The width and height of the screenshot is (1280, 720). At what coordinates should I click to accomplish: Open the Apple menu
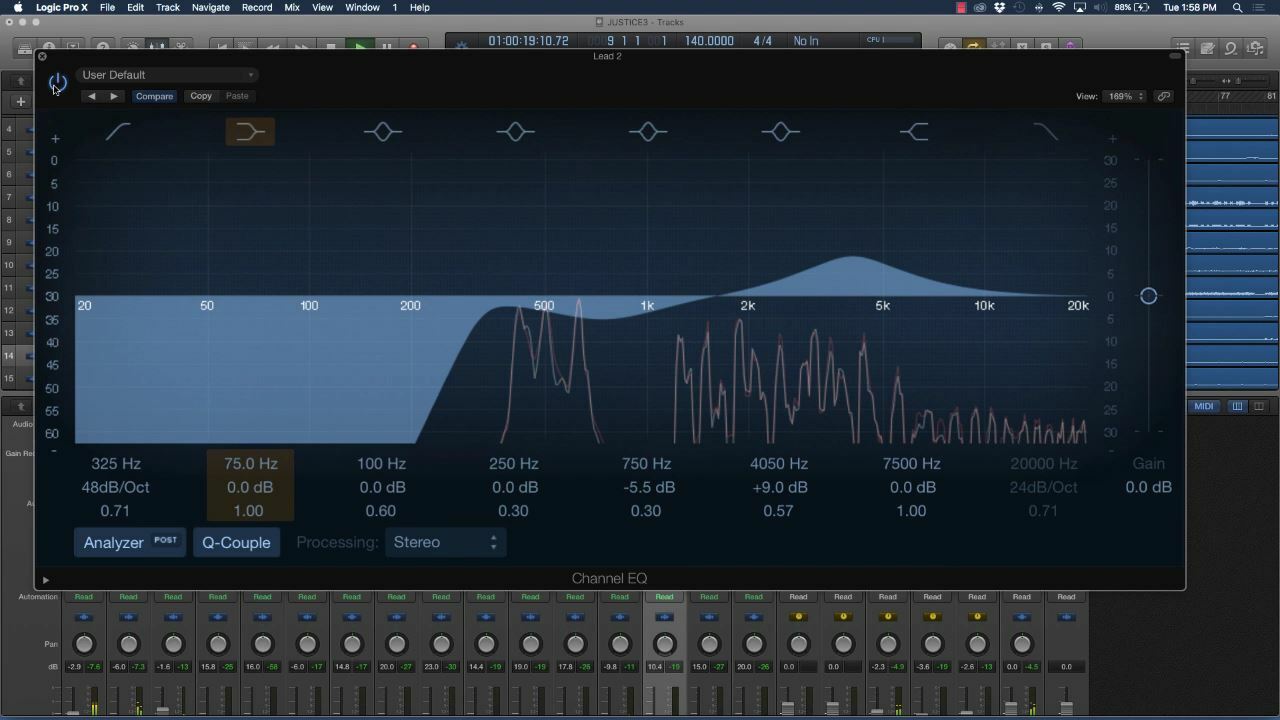click(x=17, y=7)
